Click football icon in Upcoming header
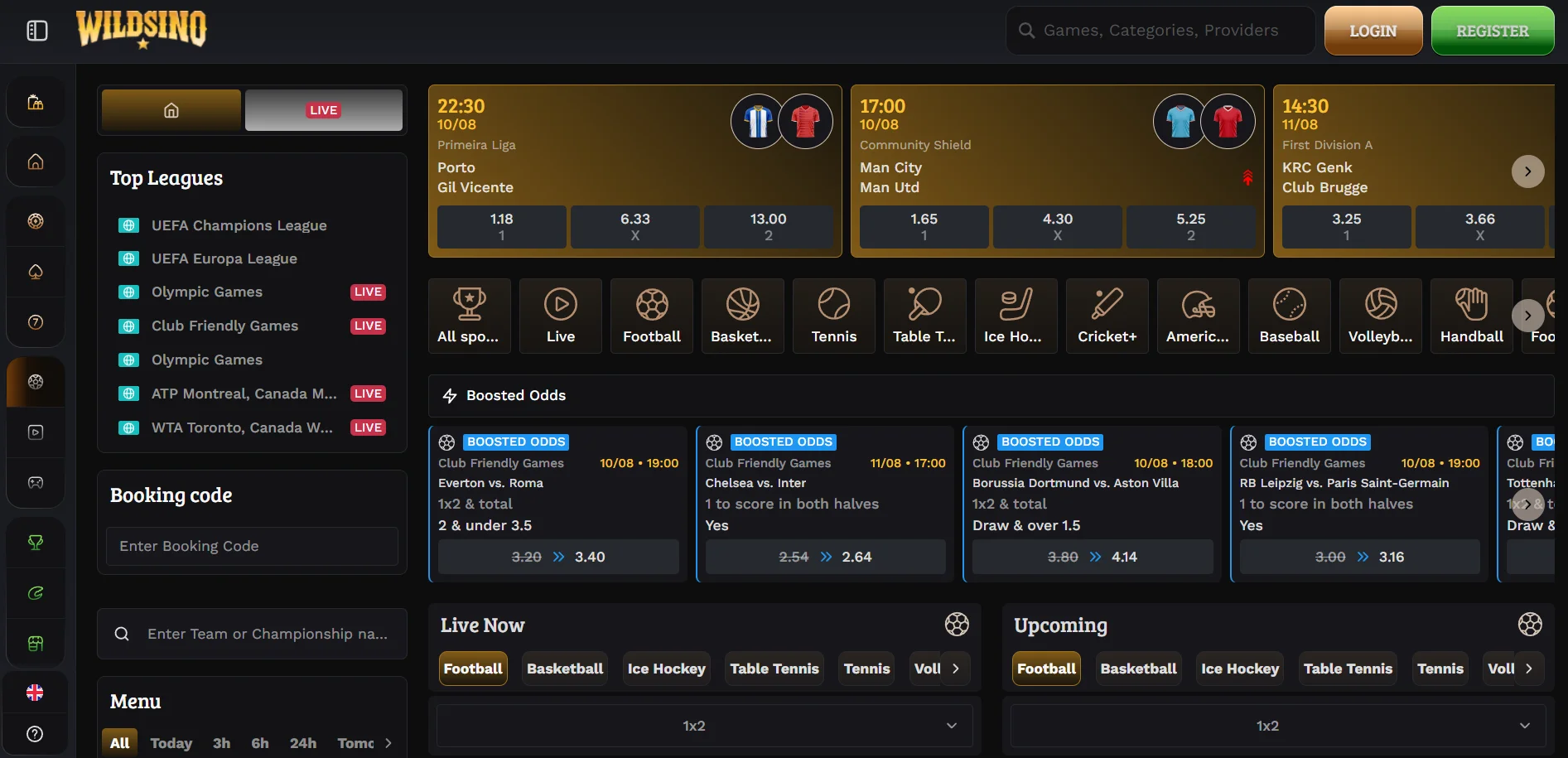This screenshot has height=758, width=1568. 1530,624
